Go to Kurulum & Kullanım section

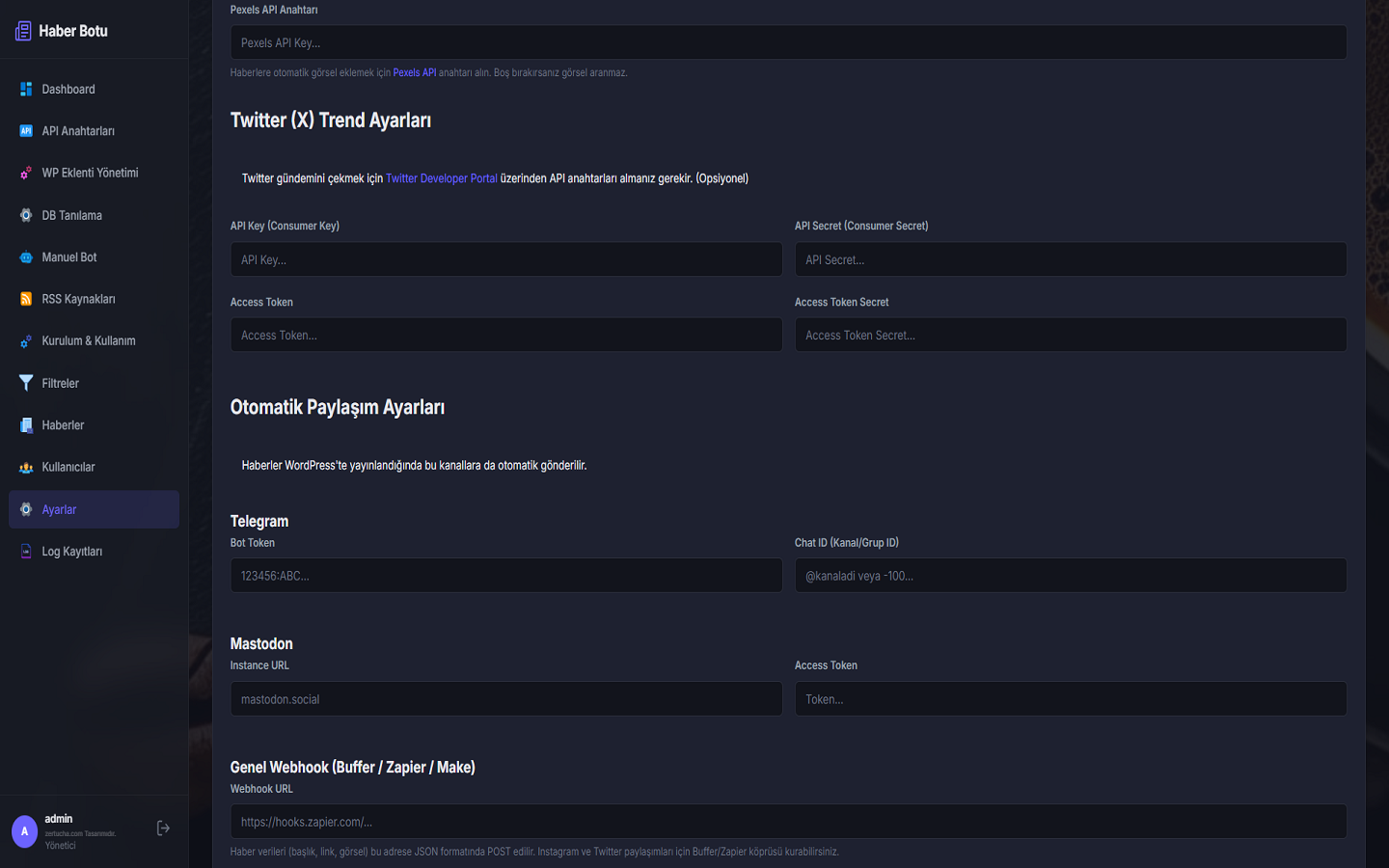point(88,340)
